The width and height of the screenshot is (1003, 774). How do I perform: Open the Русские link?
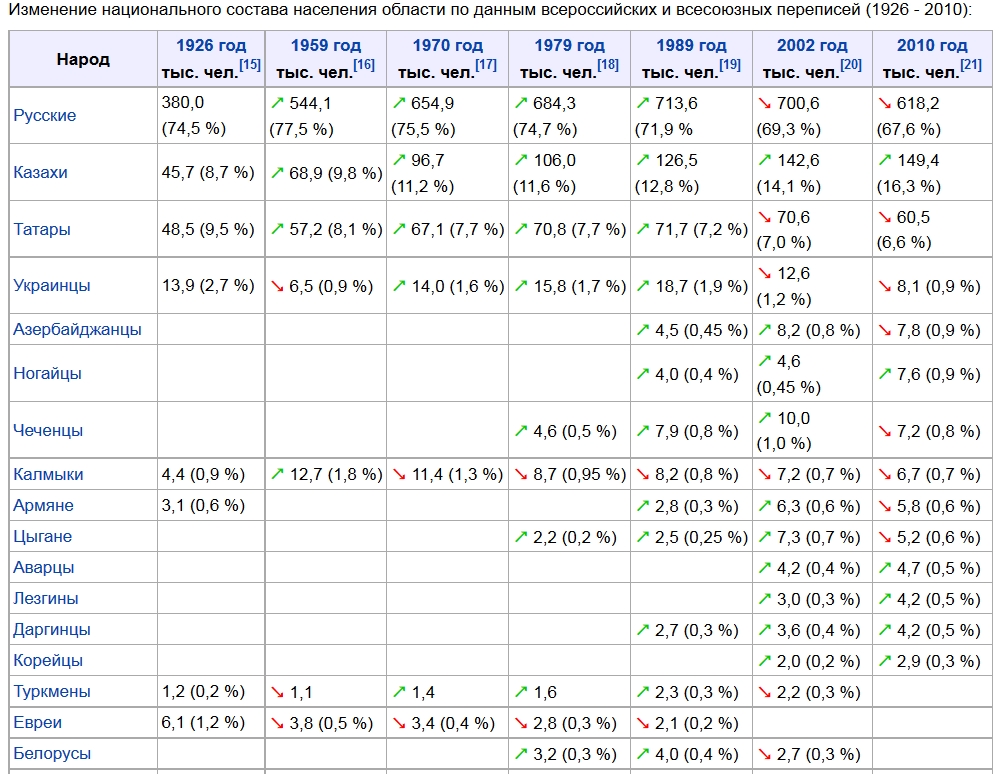click(x=45, y=116)
